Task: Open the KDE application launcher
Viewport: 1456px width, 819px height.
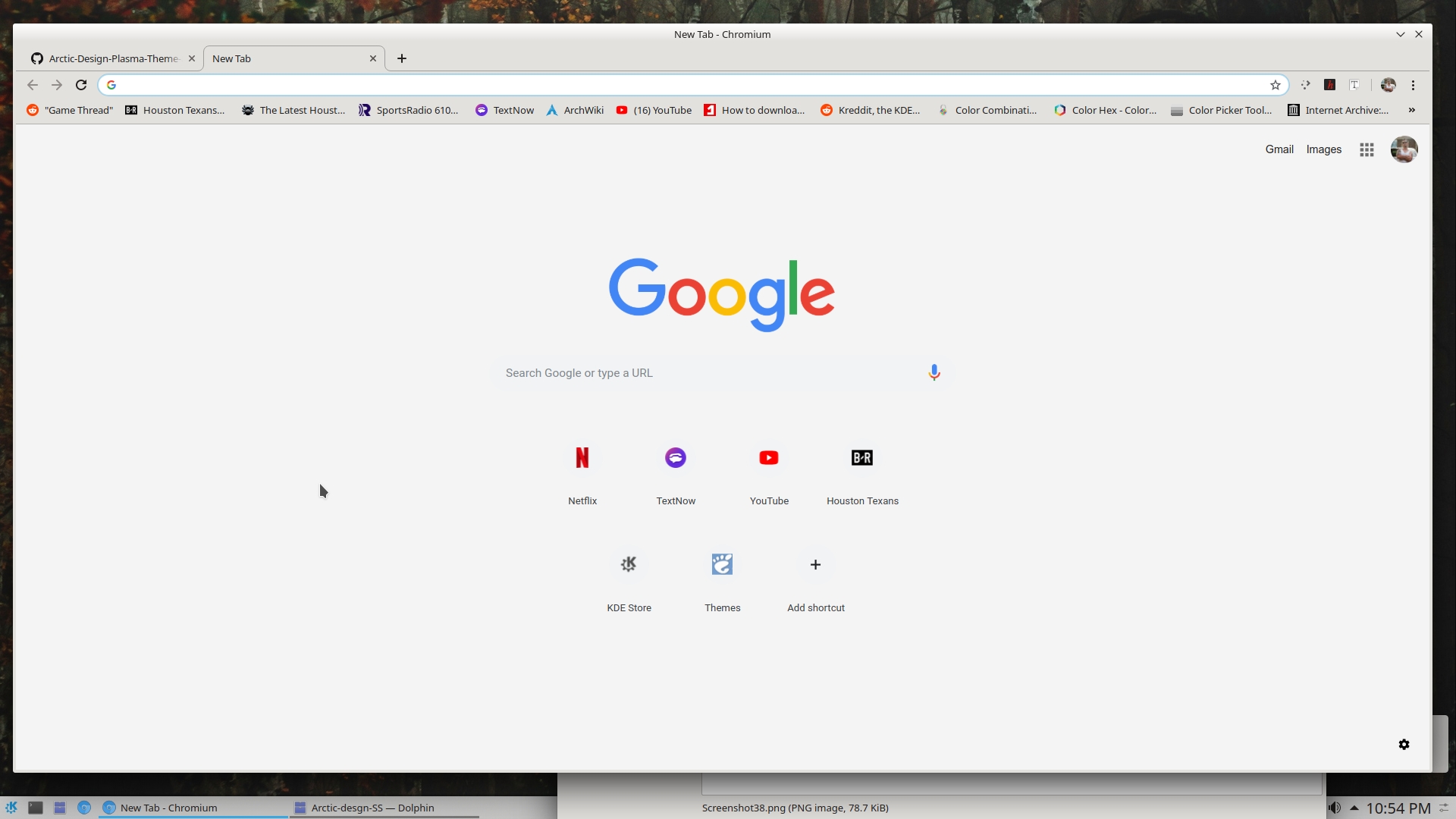Action: coord(11,808)
